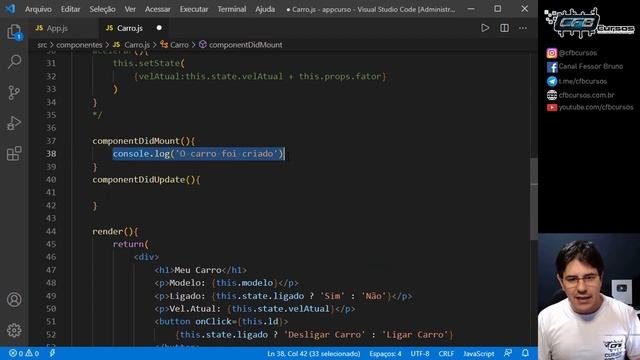Click 'Meu Carro' heading text in code
Viewport: 640px width, 360px height.
tap(198, 270)
